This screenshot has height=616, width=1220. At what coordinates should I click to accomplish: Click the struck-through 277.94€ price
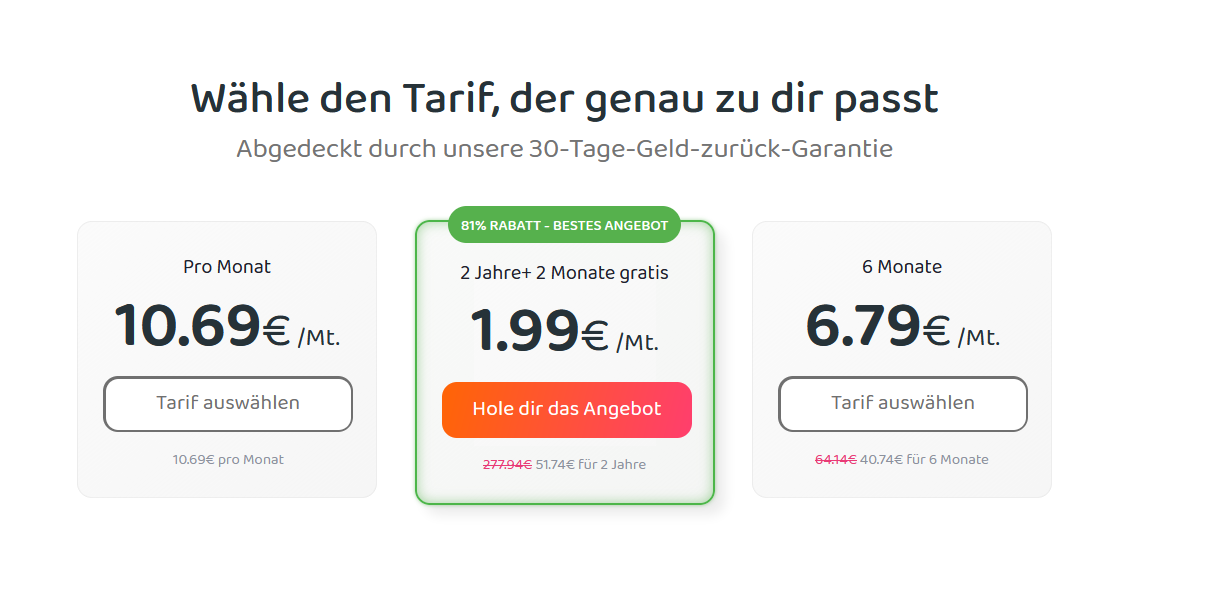coord(507,465)
